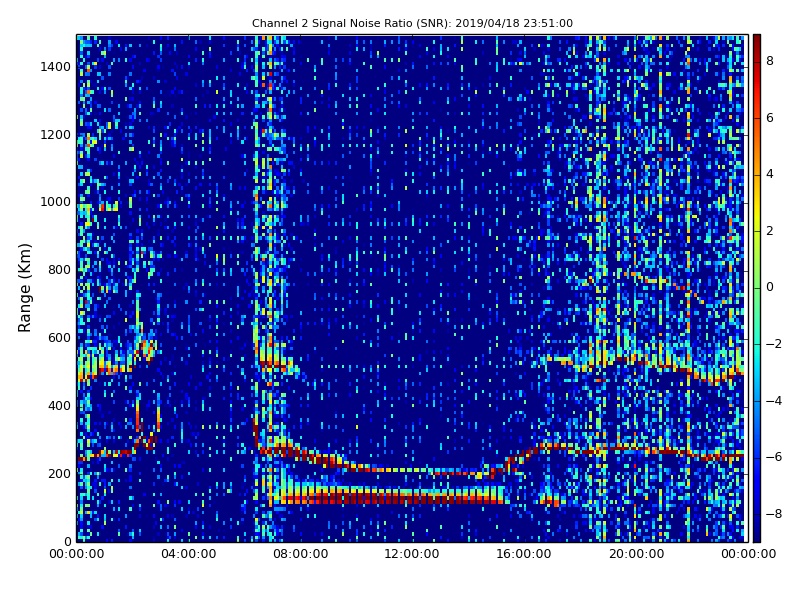Screen dimensions: 800x600
Task: Click the 12:00:00 time tick label
Action: tap(412, 554)
